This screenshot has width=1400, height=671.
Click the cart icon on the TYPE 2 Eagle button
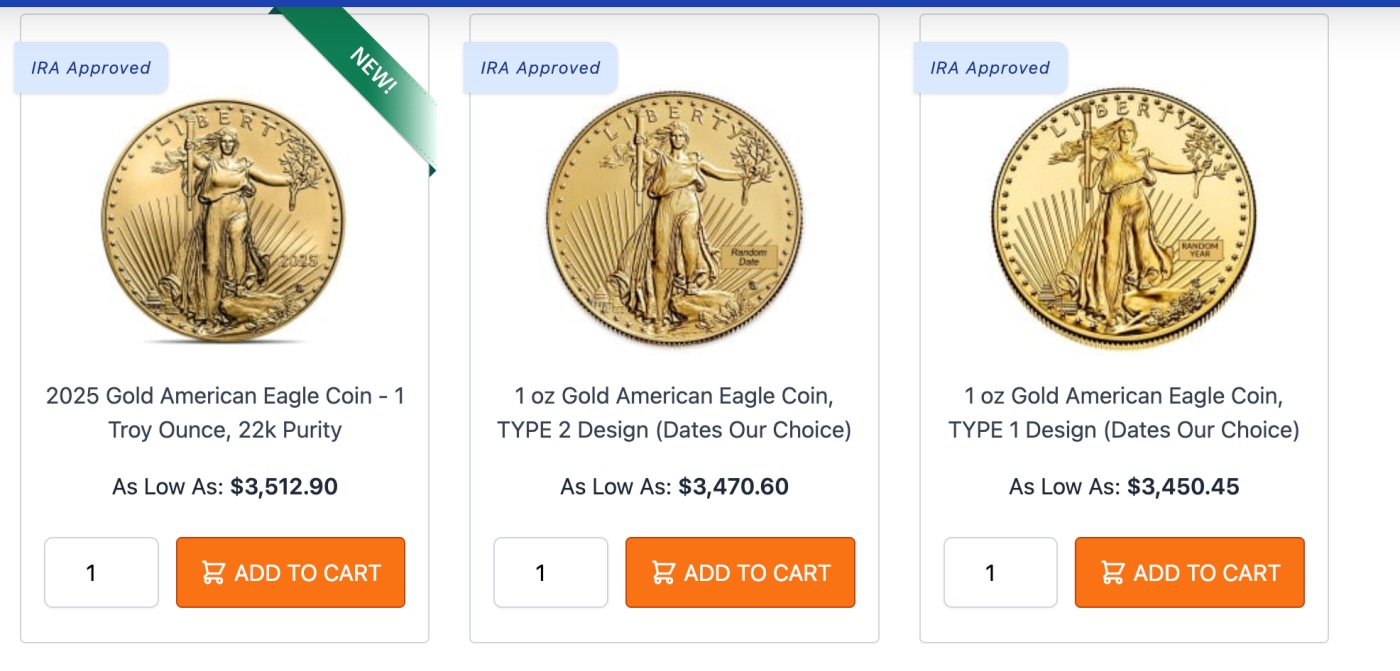[663, 572]
